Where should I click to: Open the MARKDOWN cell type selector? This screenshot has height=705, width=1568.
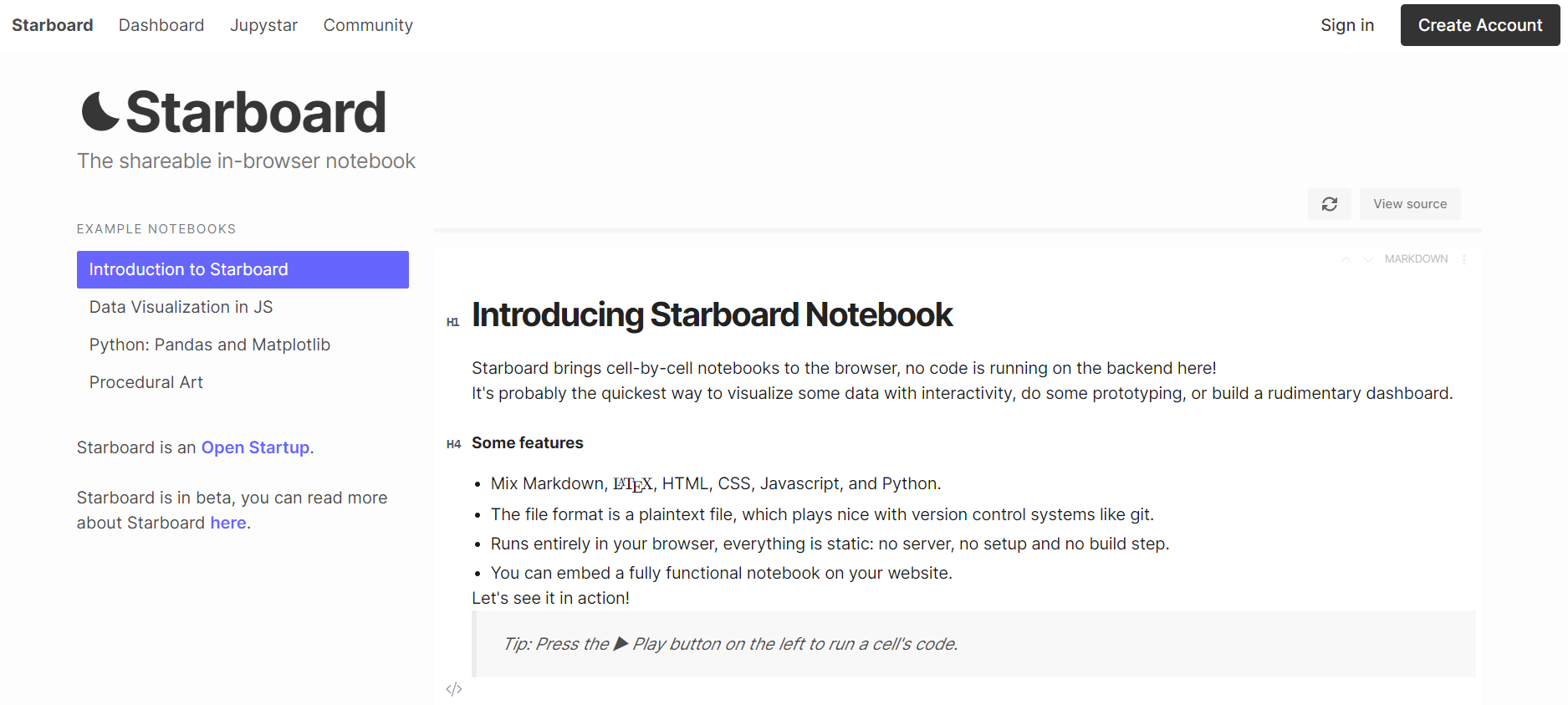pyautogui.click(x=1416, y=259)
